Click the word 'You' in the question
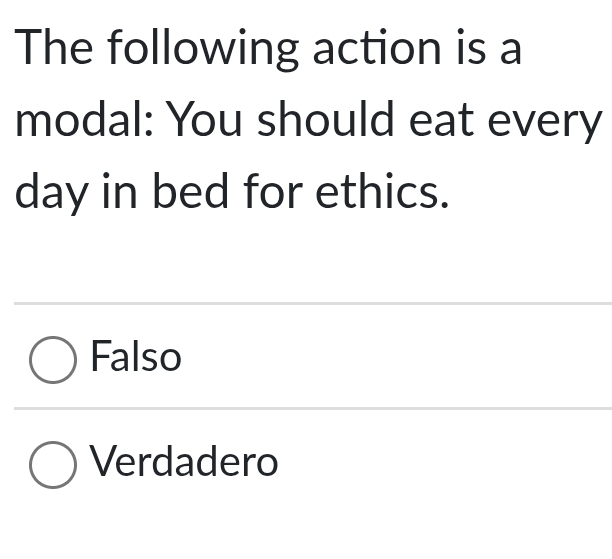Image resolution: width=612 pixels, height=559 pixels. [205, 121]
